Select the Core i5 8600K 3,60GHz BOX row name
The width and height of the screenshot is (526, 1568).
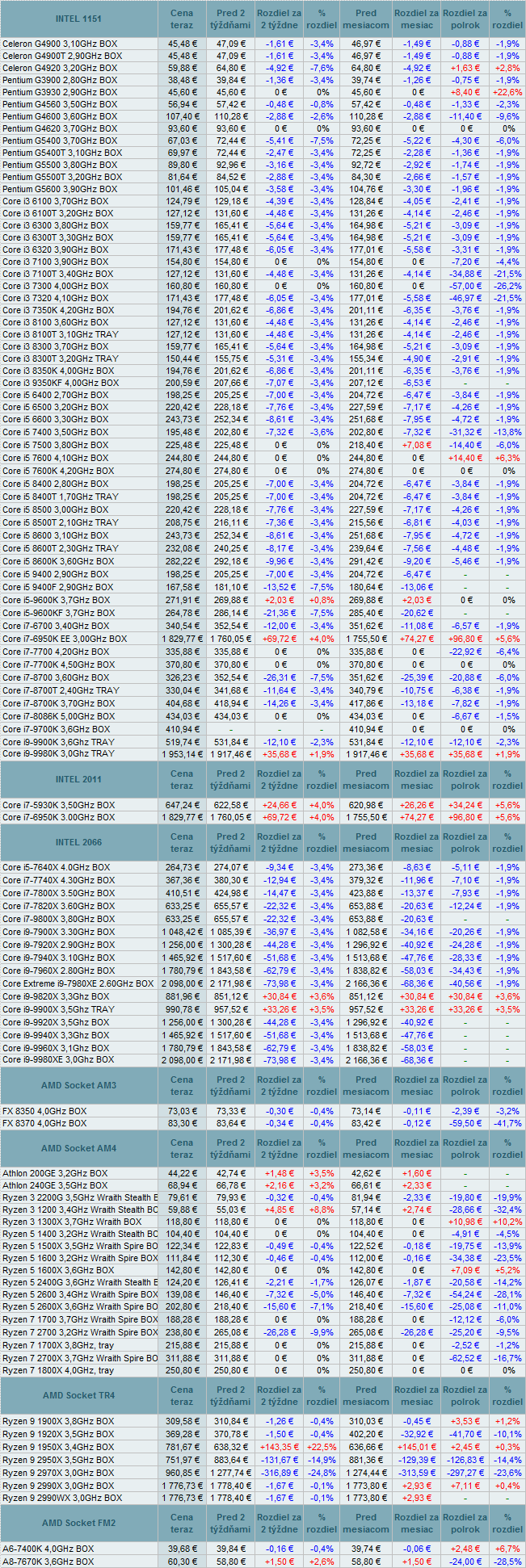pos(58,561)
